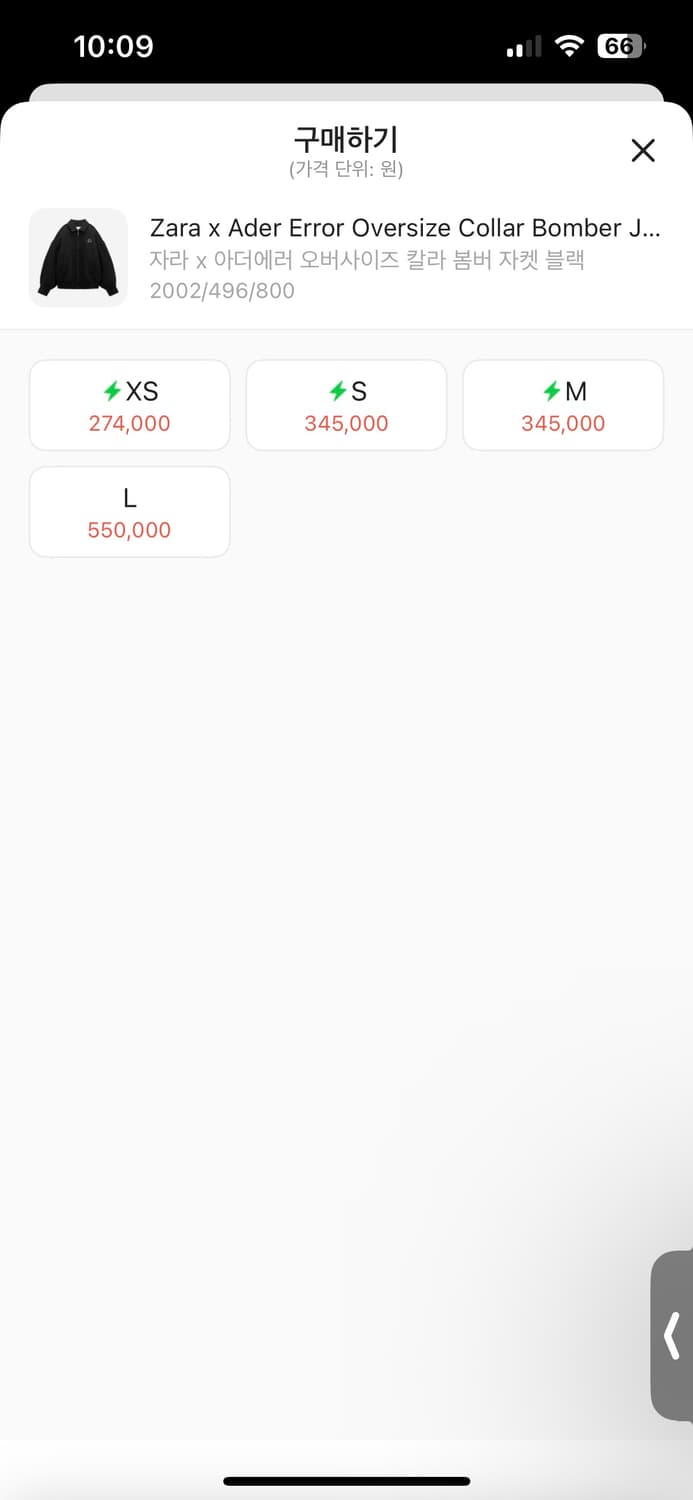Viewport: 693px width, 1500px height.
Task: Select size L priced 550,000
Action: pos(130,512)
